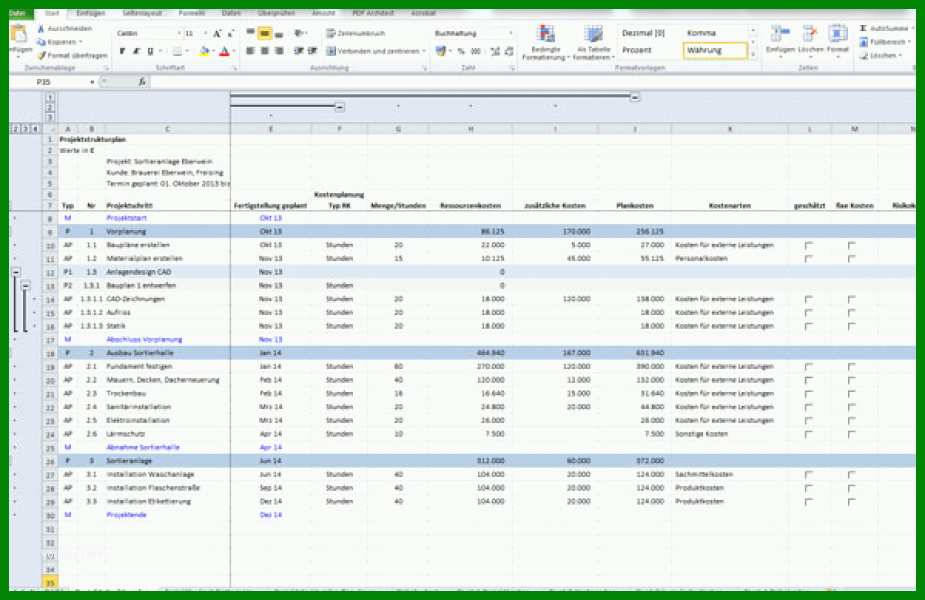The height and width of the screenshot is (600, 925).
Task: Align text to the top of cell
Action: pos(251,33)
